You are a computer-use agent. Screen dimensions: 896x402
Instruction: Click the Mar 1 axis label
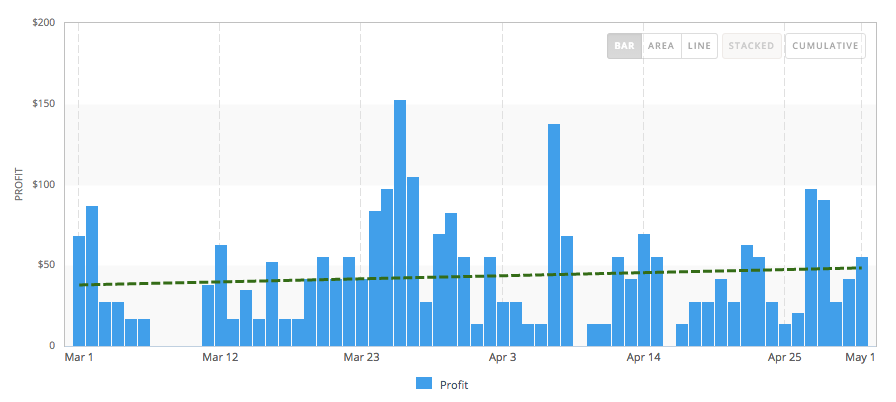pos(79,358)
